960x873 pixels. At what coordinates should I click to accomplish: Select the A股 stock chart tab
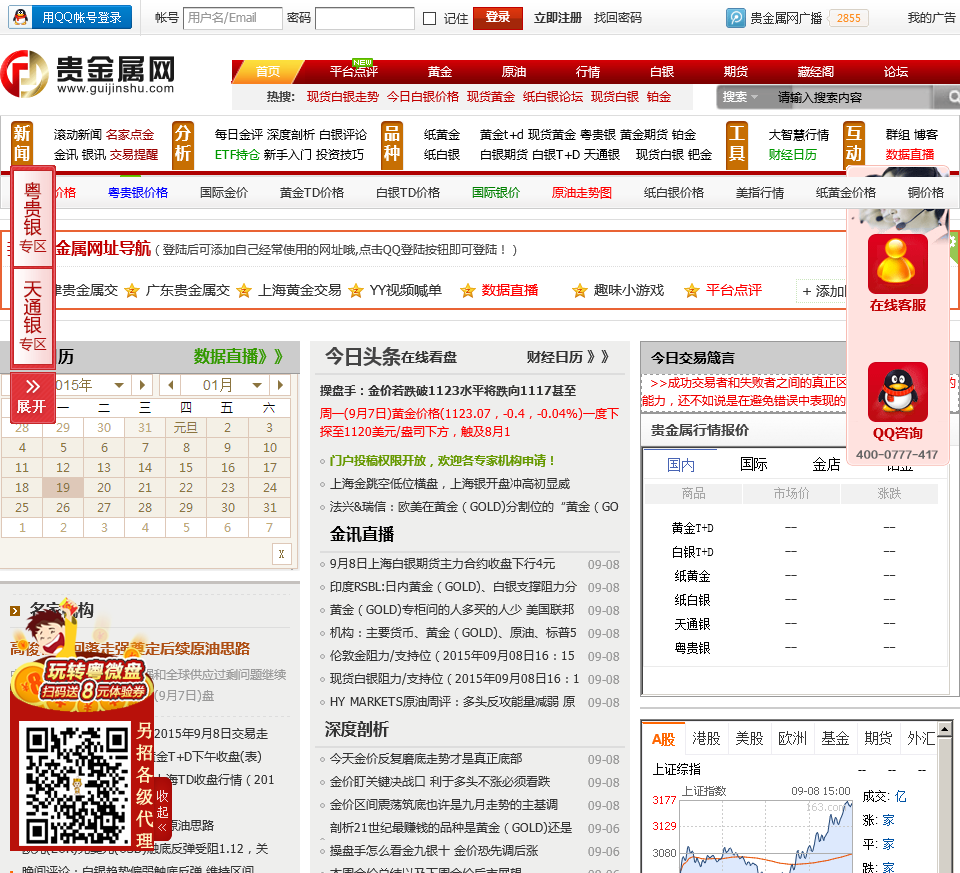pos(663,739)
